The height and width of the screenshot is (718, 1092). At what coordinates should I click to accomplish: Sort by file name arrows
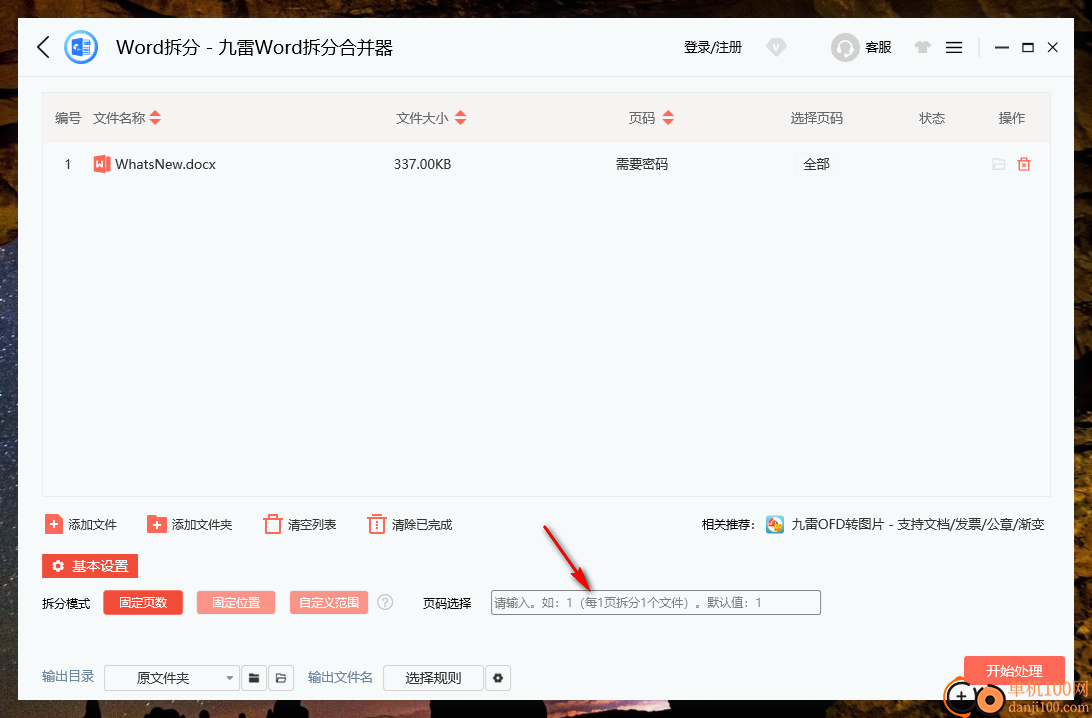(155, 118)
